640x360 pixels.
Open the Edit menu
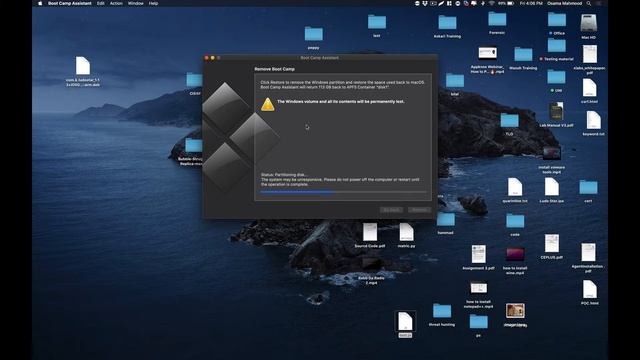point(100,3)
